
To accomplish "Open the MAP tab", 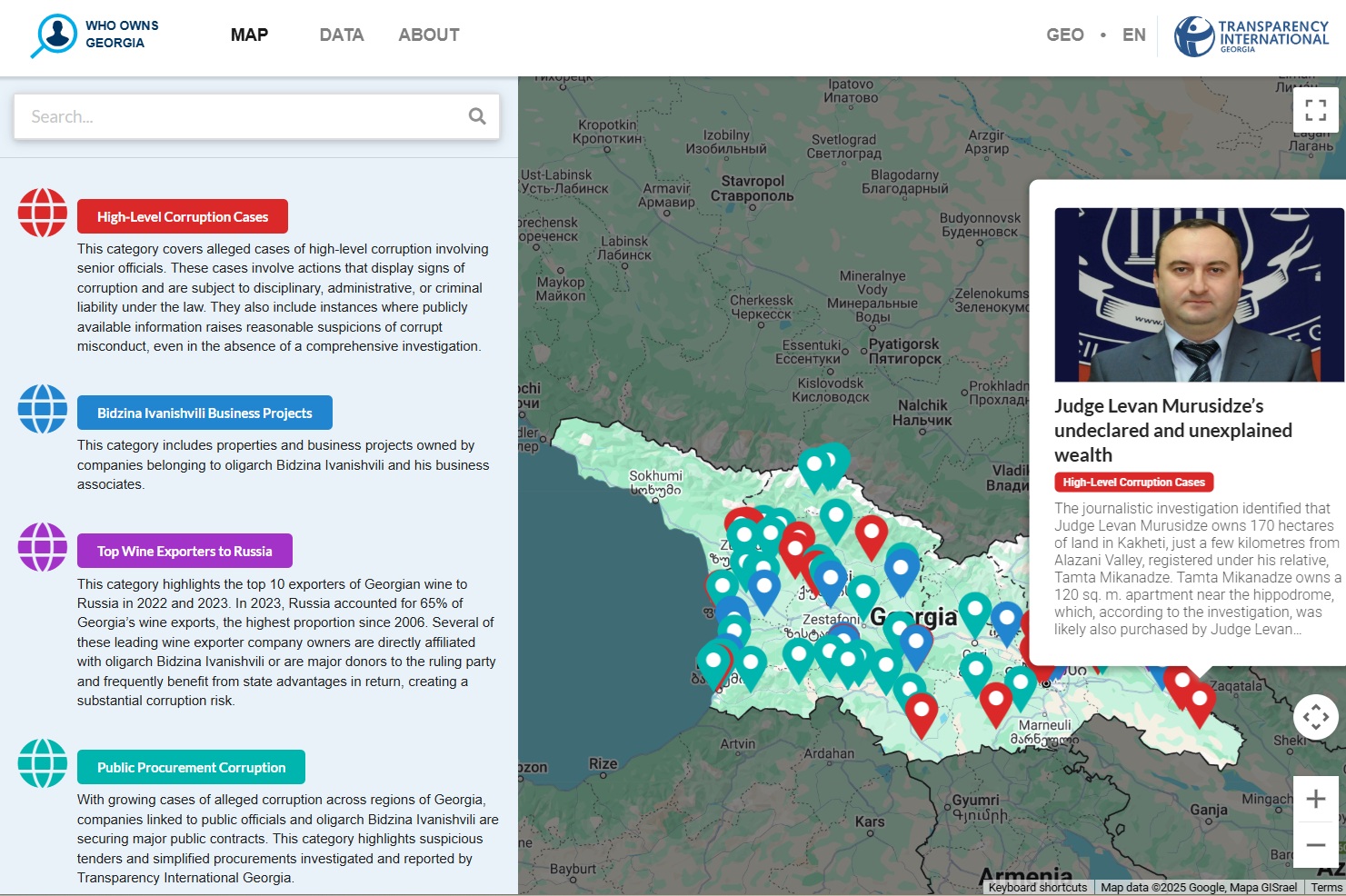I will click(x=249, y=35).
